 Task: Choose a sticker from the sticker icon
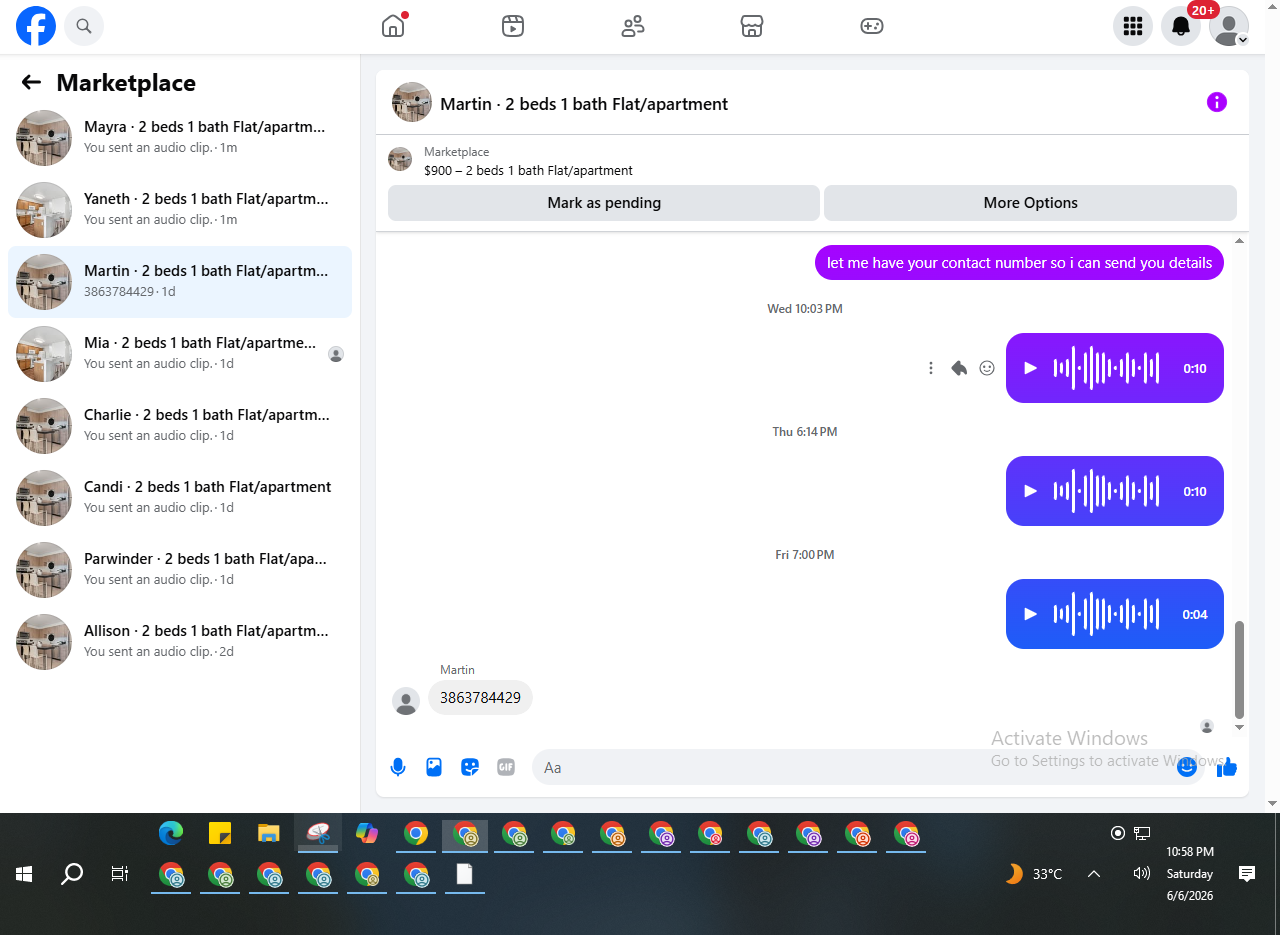470,767
